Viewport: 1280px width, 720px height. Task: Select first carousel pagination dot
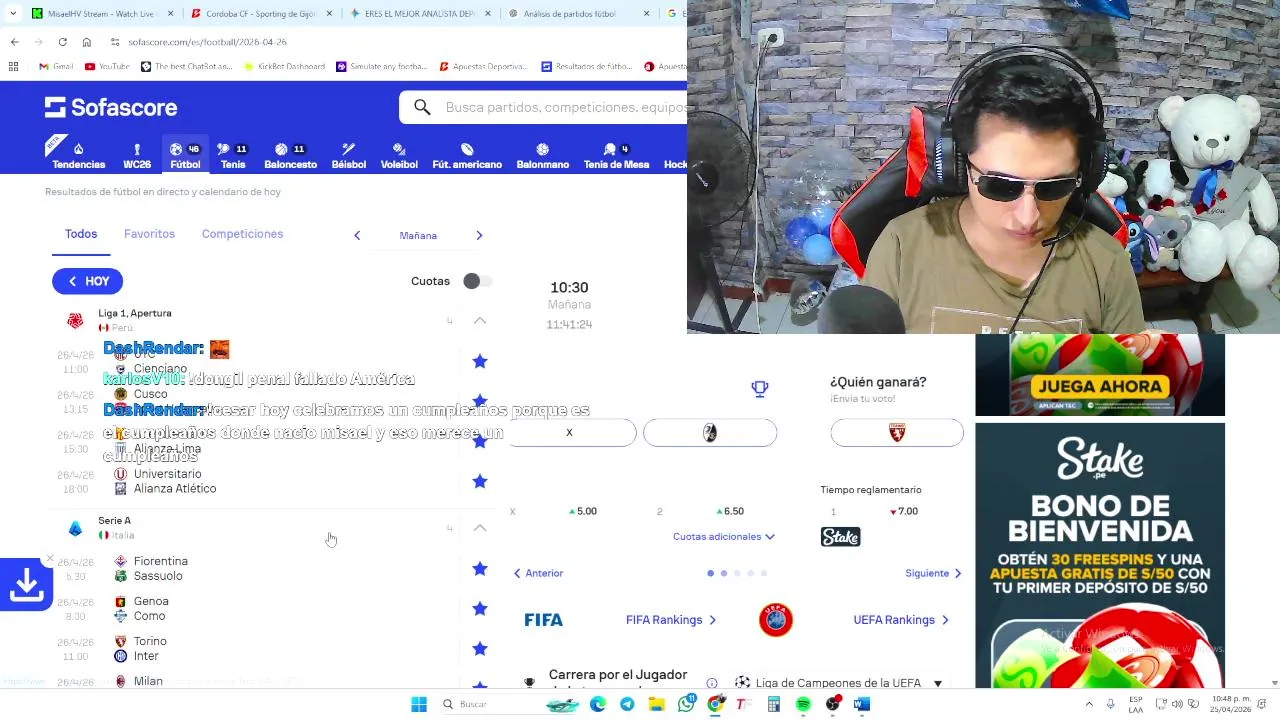click(711, 573)
